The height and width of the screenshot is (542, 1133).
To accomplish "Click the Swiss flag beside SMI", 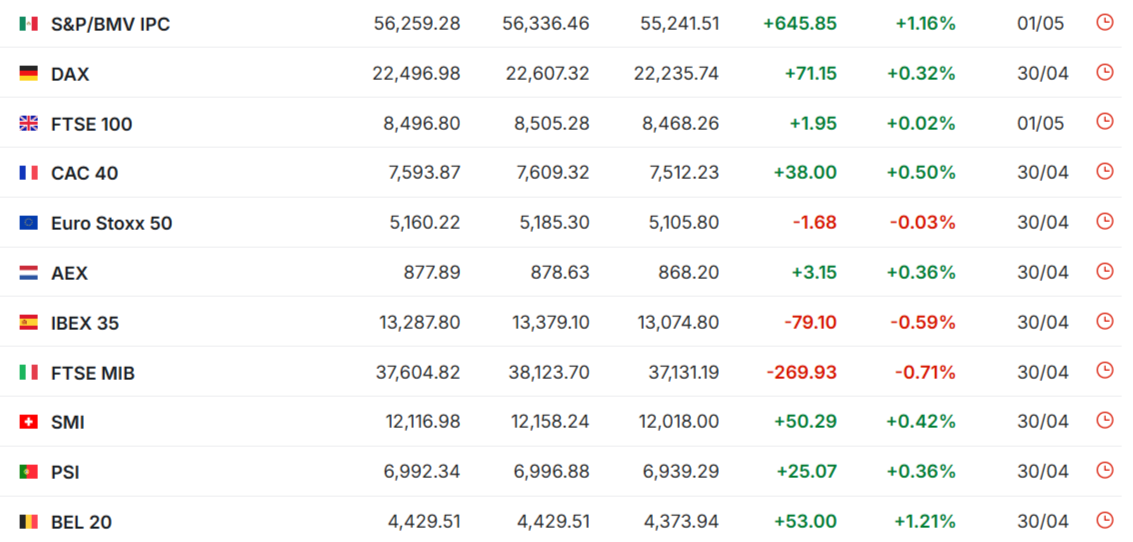I will [x=28, y=422].
